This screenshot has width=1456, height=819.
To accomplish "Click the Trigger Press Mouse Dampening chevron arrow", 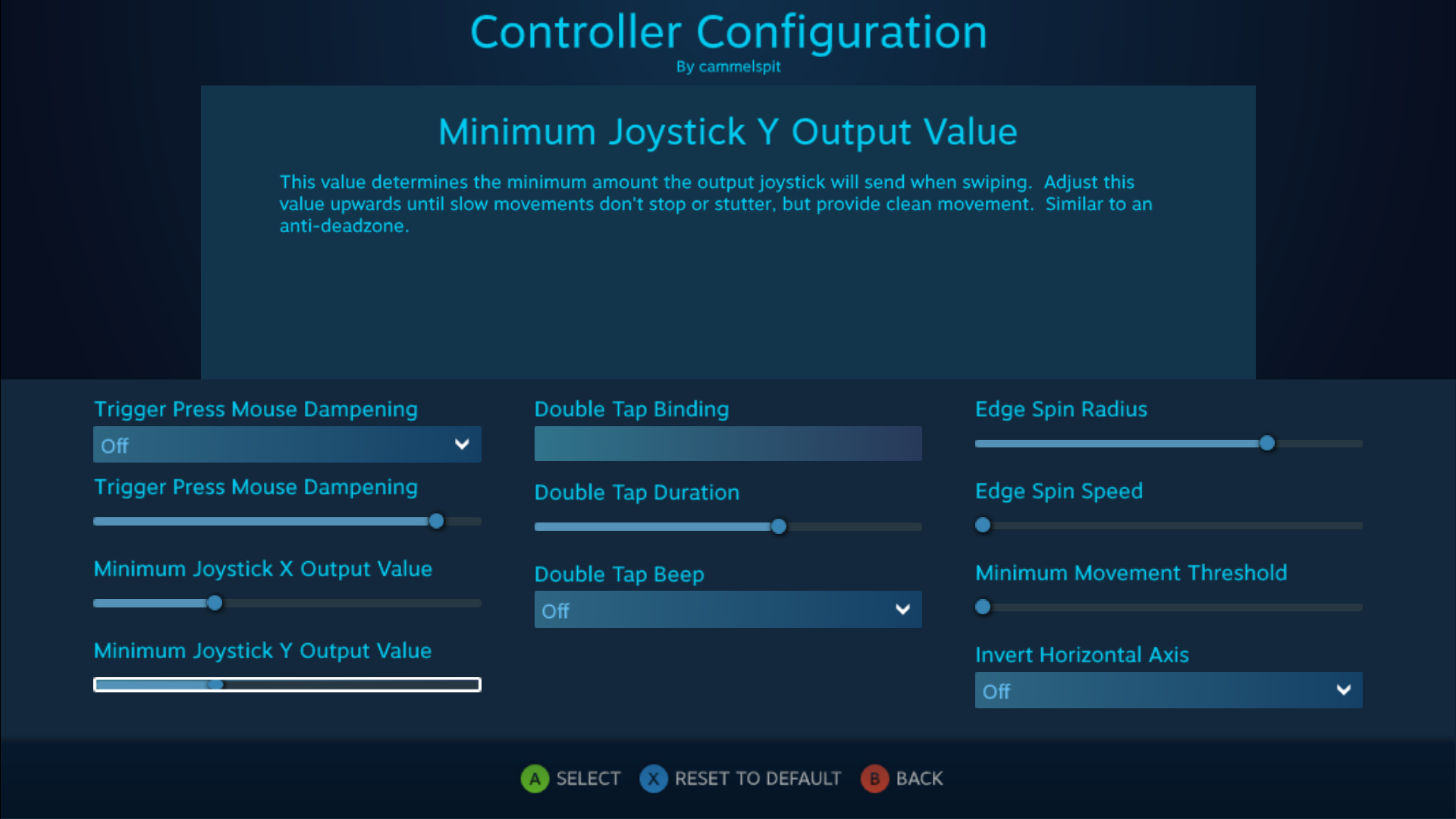I will point(462,444).
